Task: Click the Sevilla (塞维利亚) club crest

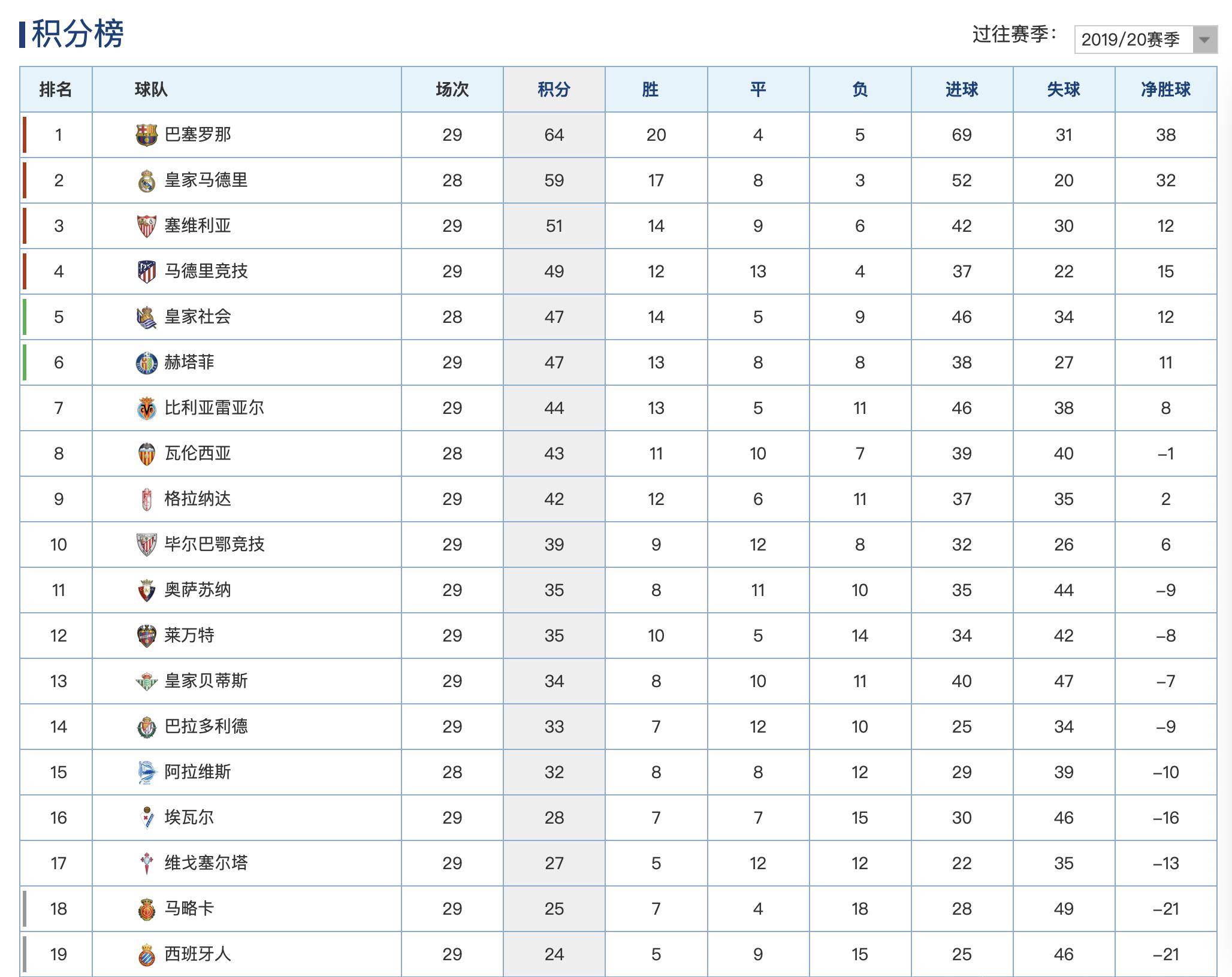Action: [147, 226]
